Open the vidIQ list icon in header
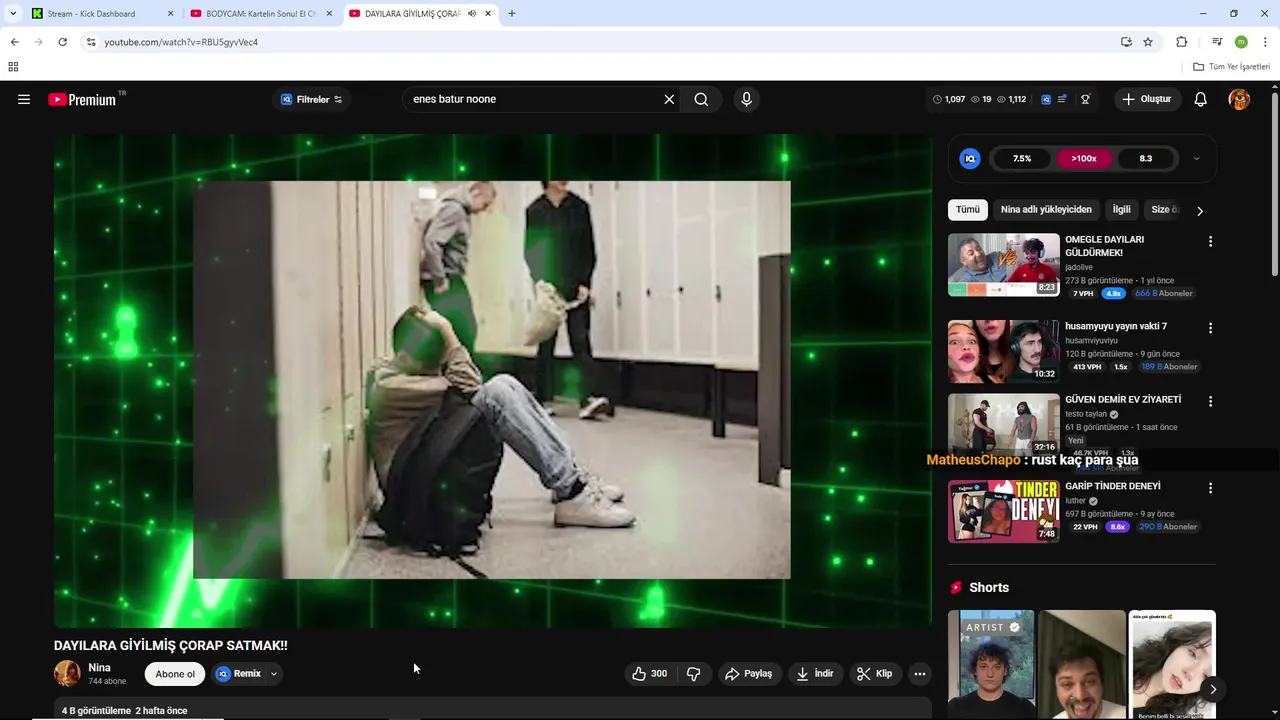Image resolution: width=1280 pixels, height=720 pixels. [x=1062, y=99]
